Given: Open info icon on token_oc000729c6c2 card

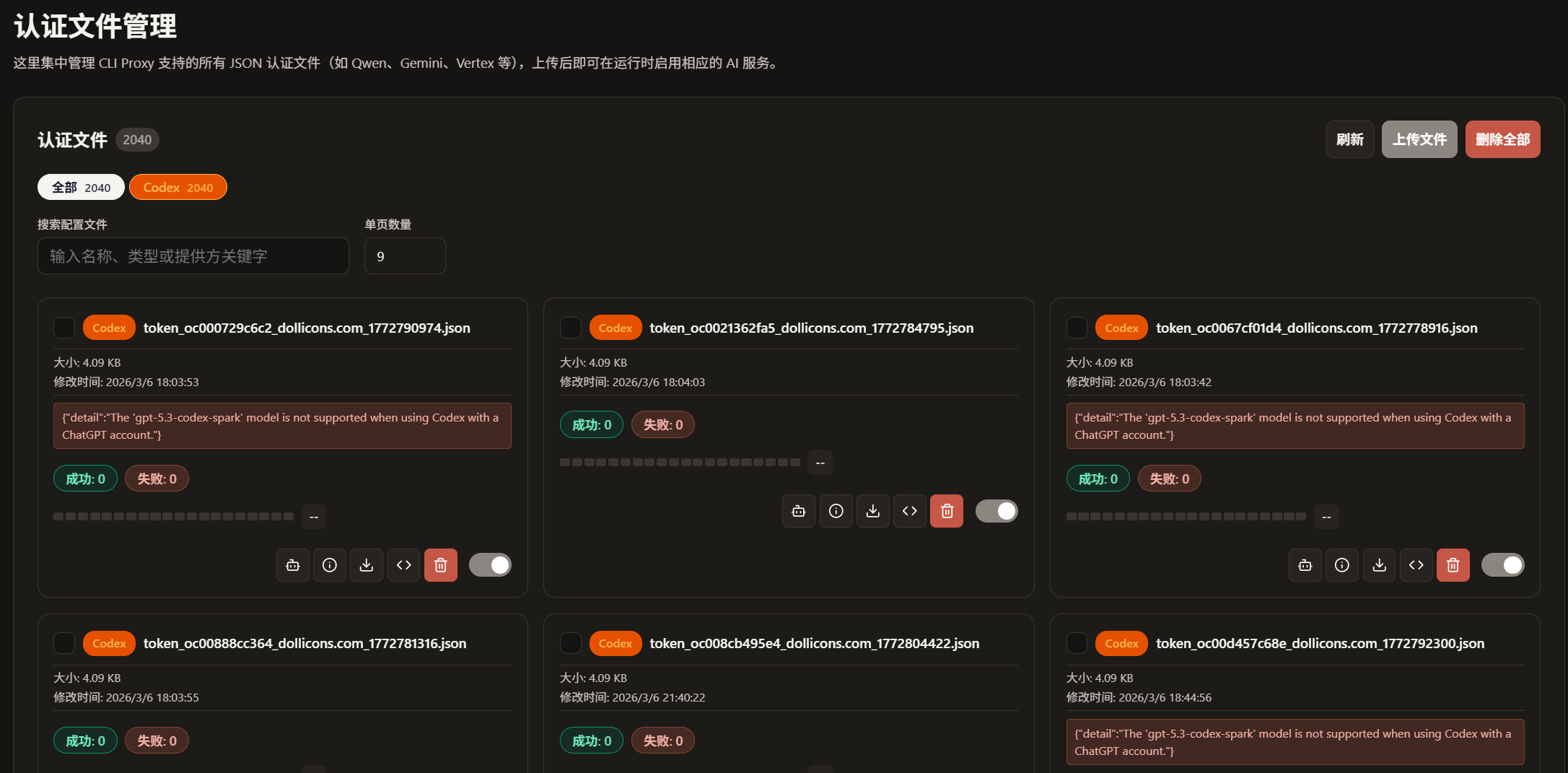Looking at the screenshot, I should [330, 565].
